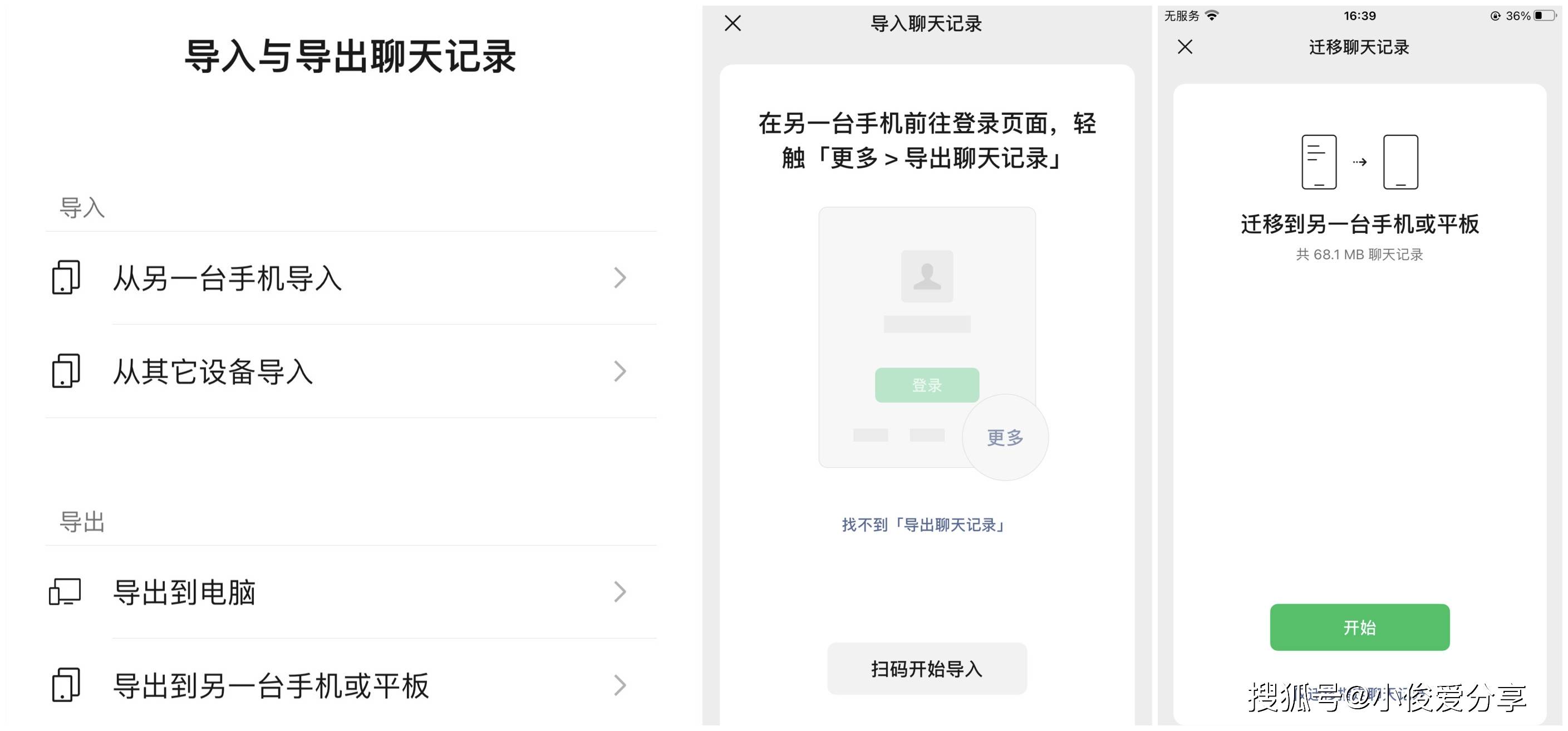Screen dimensions: 1568x731
Task: Tap the 扫码开始导入 button
Action: (x=926, y=668)
